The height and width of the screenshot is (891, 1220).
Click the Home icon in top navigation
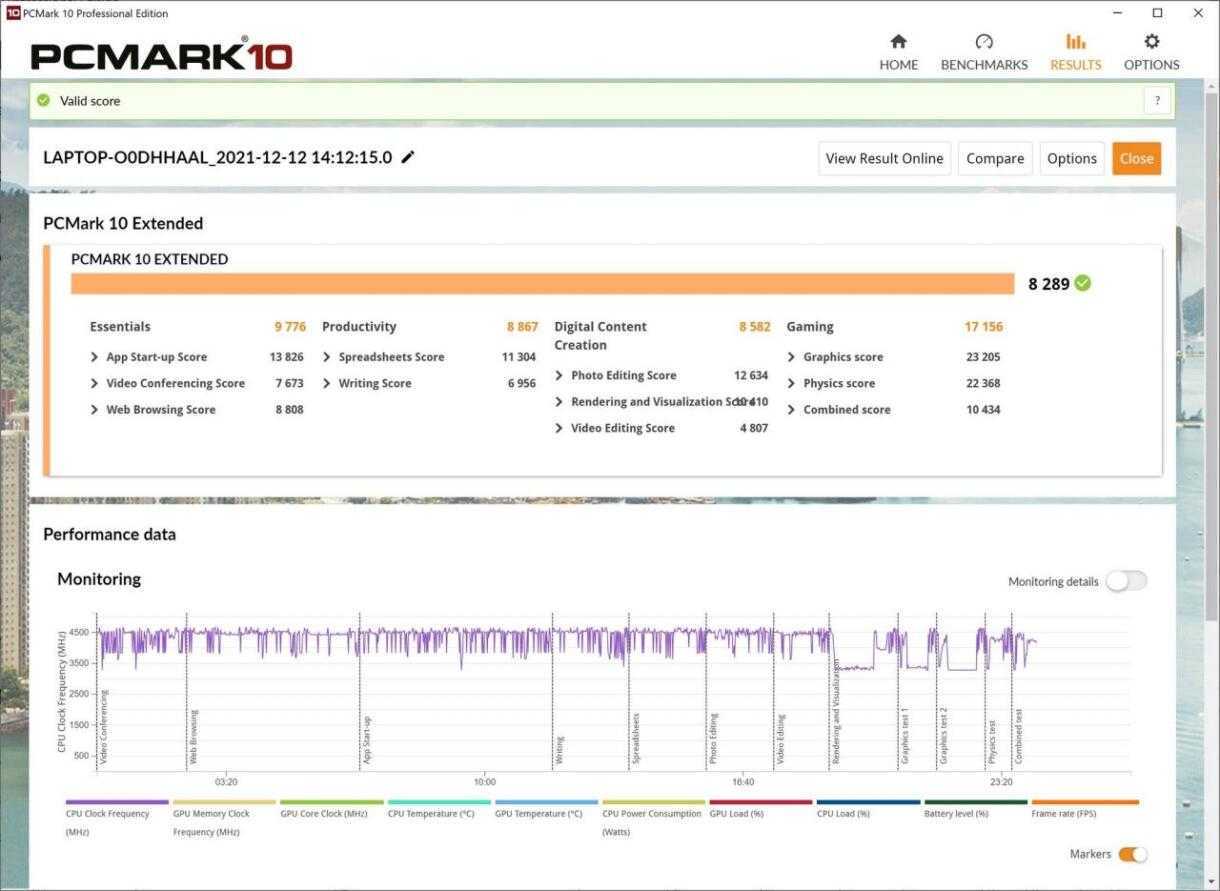898,42
